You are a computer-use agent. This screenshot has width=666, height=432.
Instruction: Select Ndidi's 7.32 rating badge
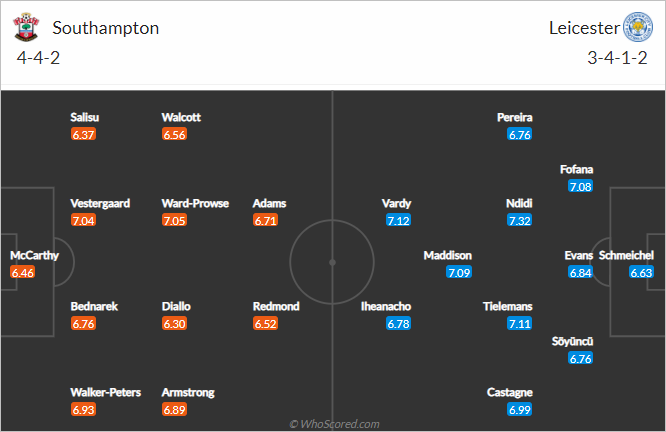click(x=519, y=220)
